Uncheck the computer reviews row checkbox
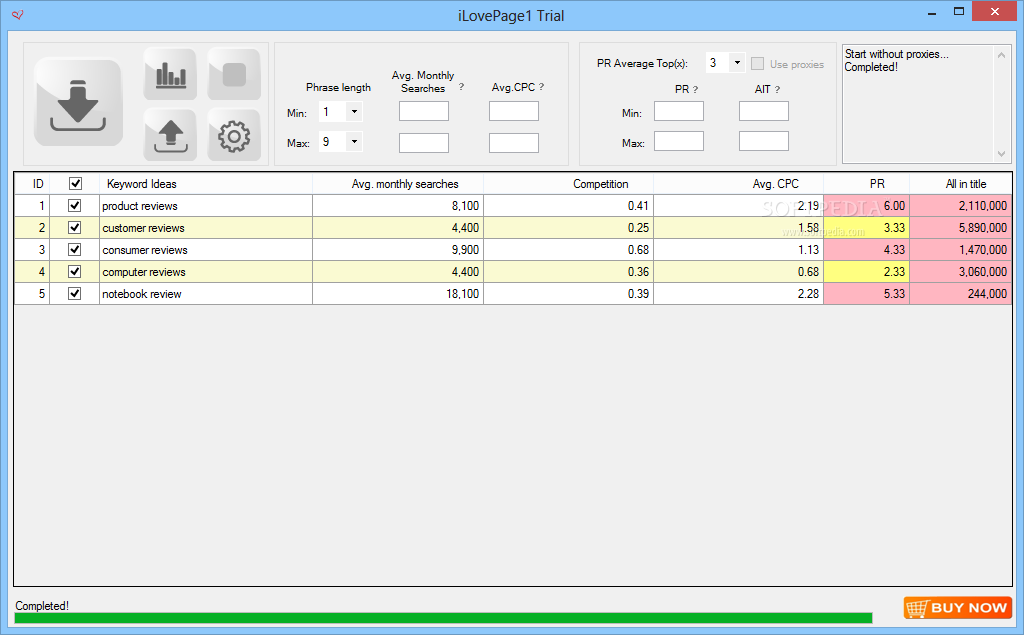1024x635 pixels. 74,271
